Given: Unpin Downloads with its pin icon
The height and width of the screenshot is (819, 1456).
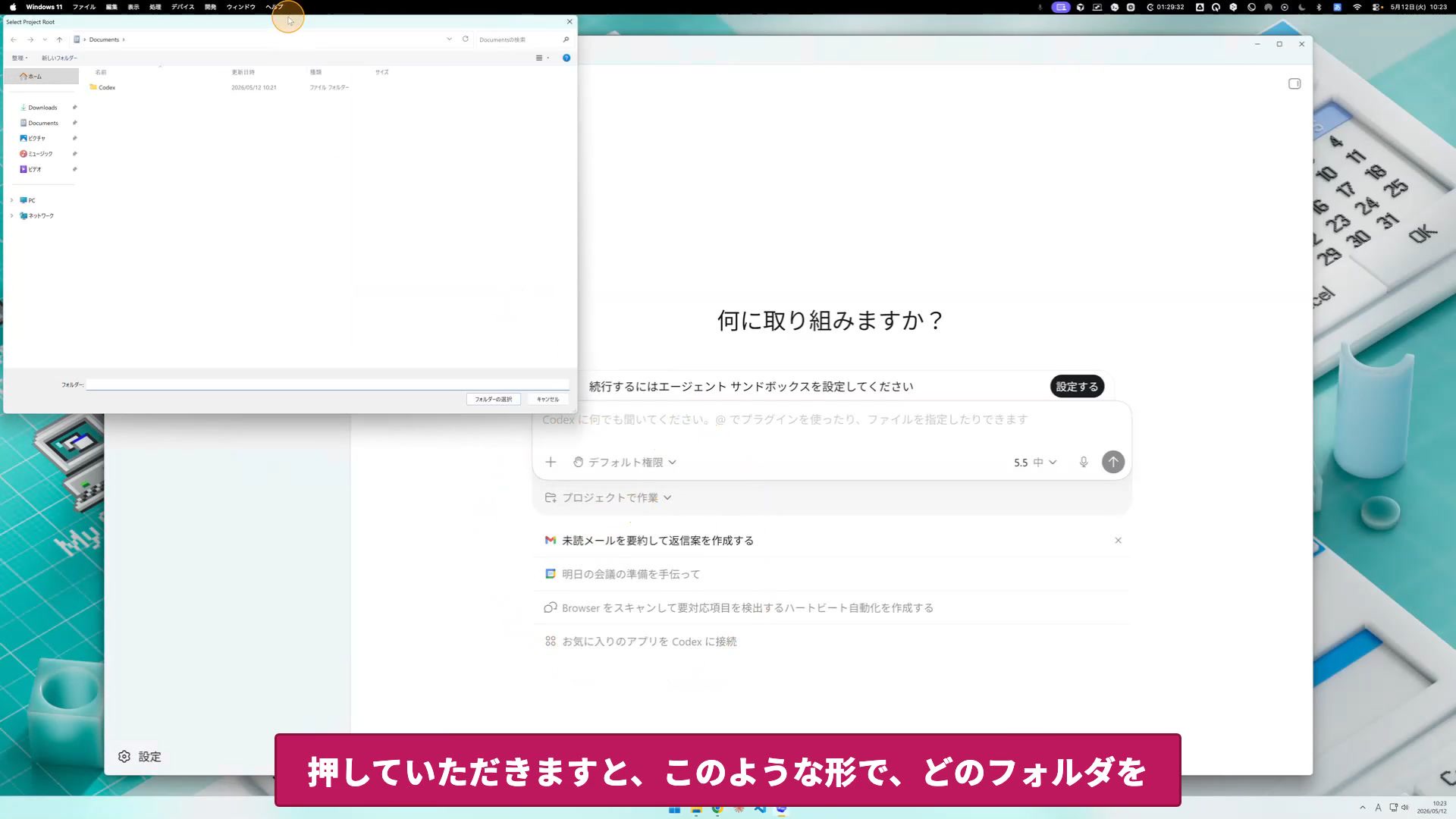Looking at the screenshot, I should (x=74, y=108).
